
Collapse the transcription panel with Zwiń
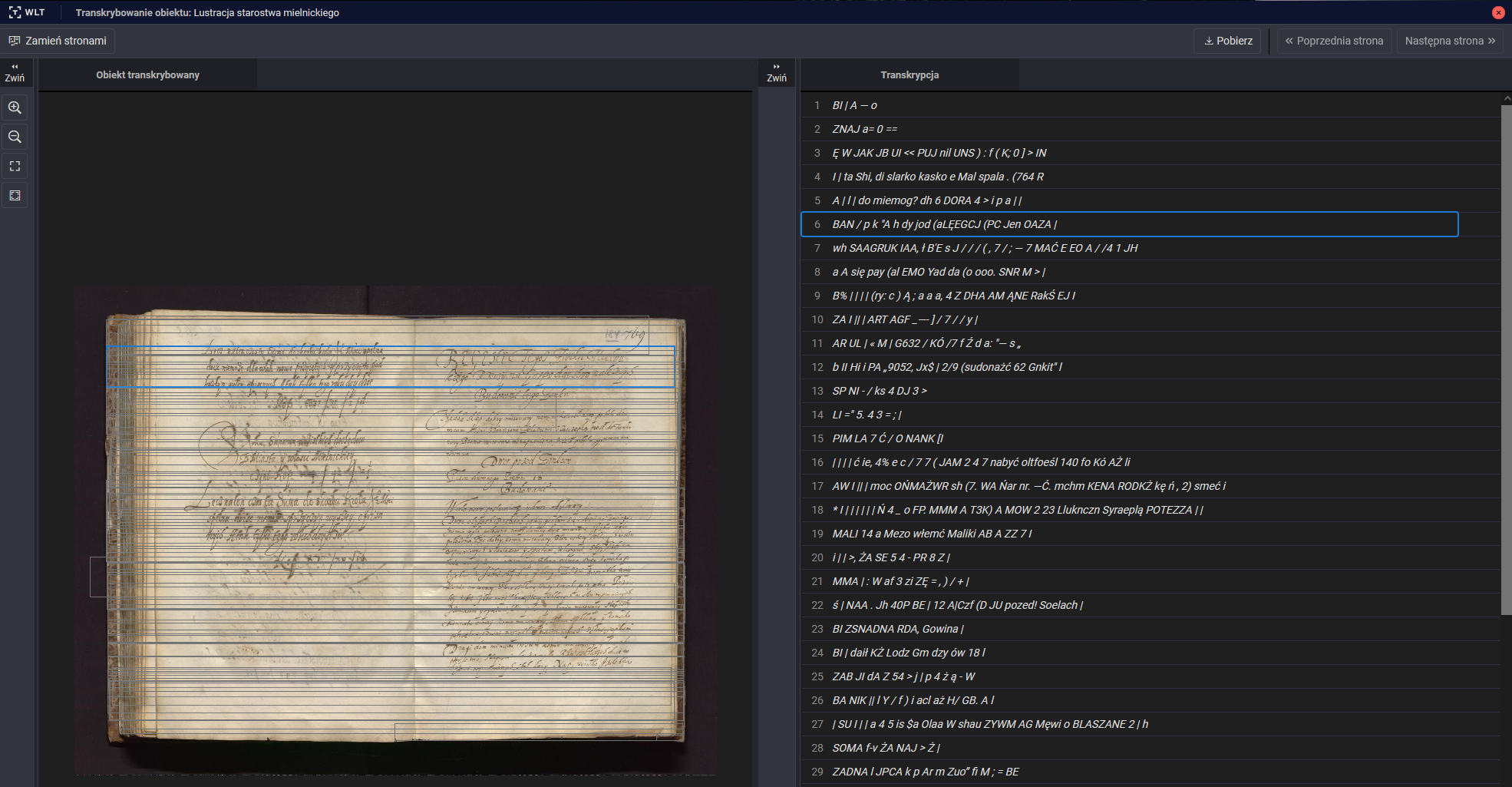coord(777,73)
